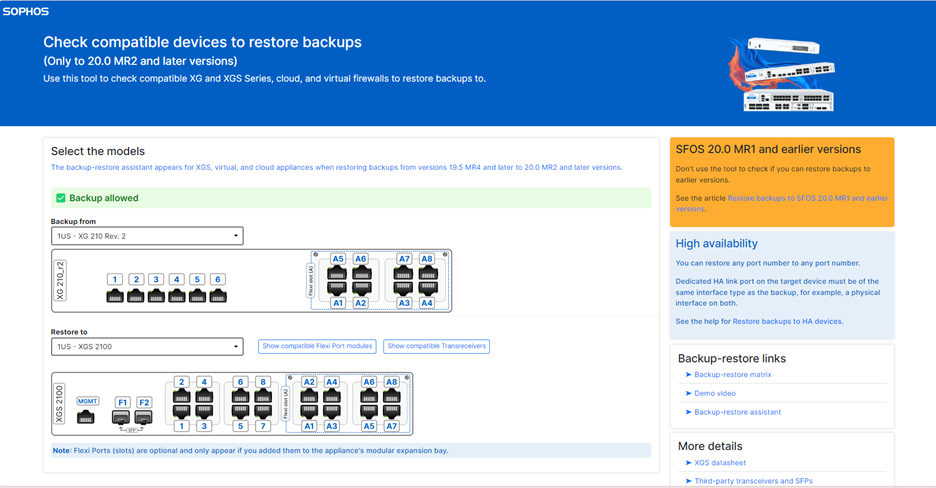Click port 6 on XG 210 diagram
936x488 pixels.
(x=218, y=295)
